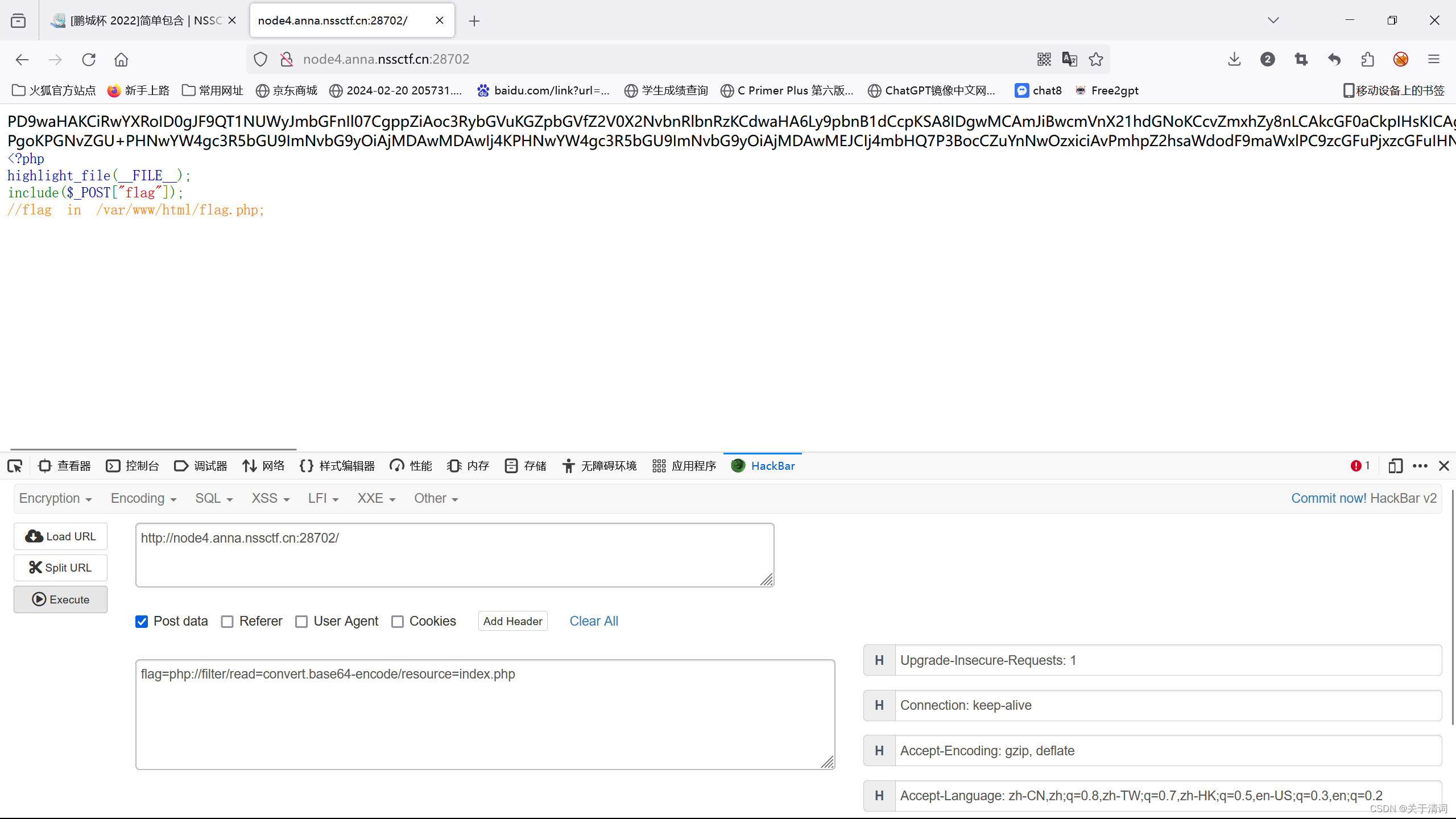Click the home page icon
1456x819 pixels.
click(121, 59)
